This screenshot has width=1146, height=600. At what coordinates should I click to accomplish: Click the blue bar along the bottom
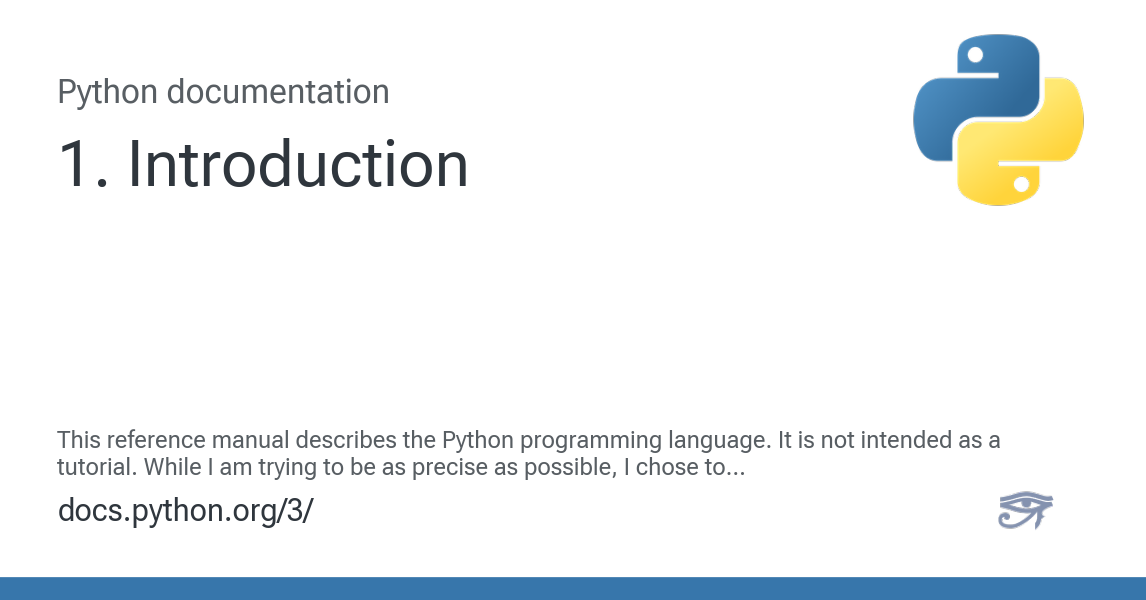pos(573,588)
